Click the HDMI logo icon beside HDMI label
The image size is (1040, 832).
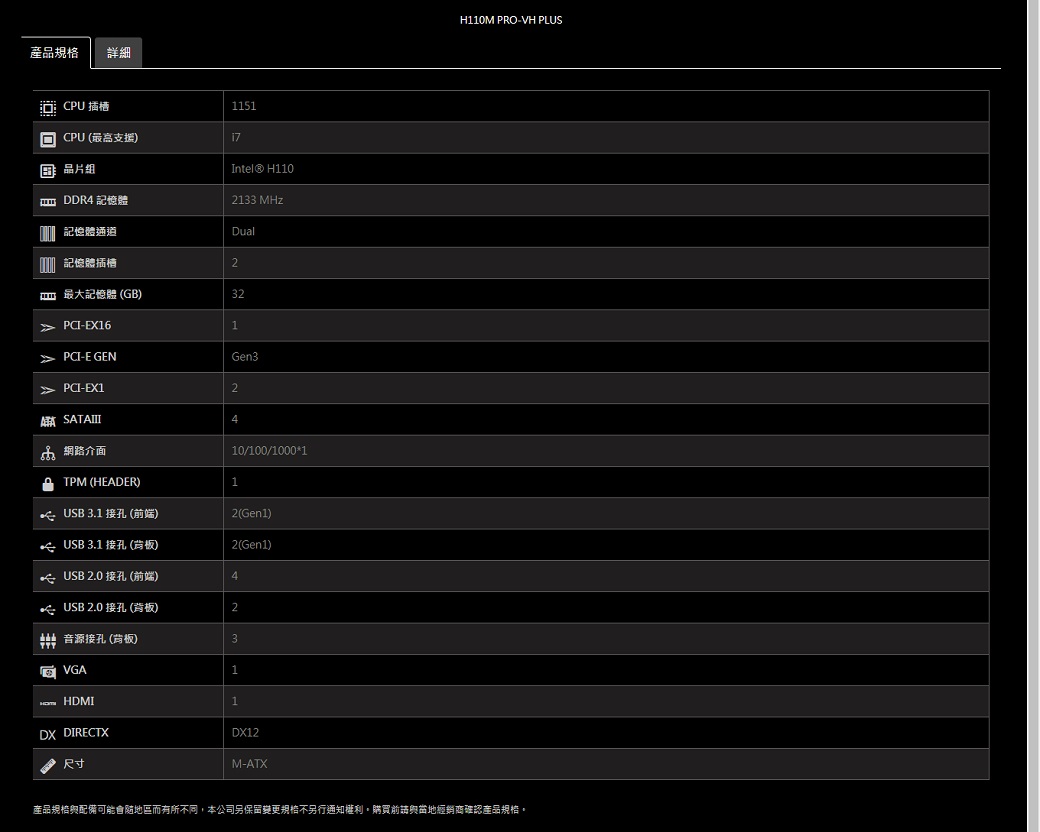point(48,703)
